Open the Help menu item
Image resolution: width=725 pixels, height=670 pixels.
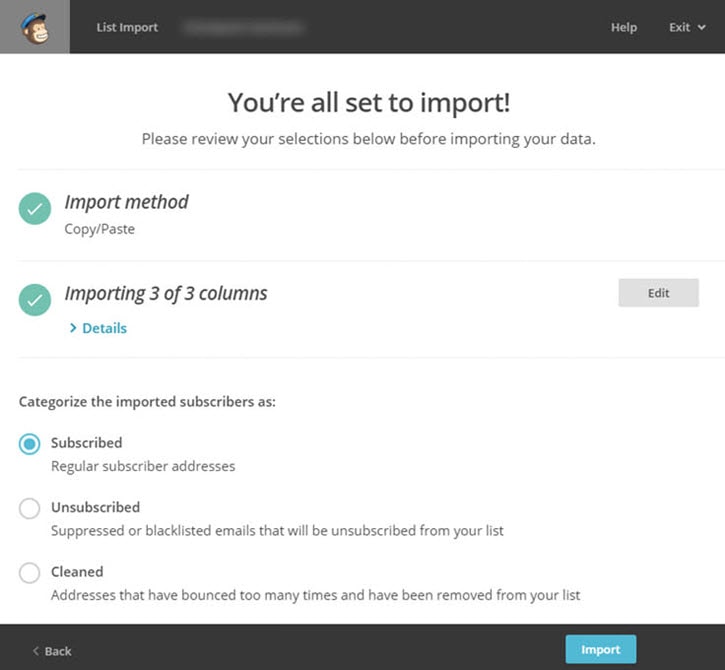point(623,27)
